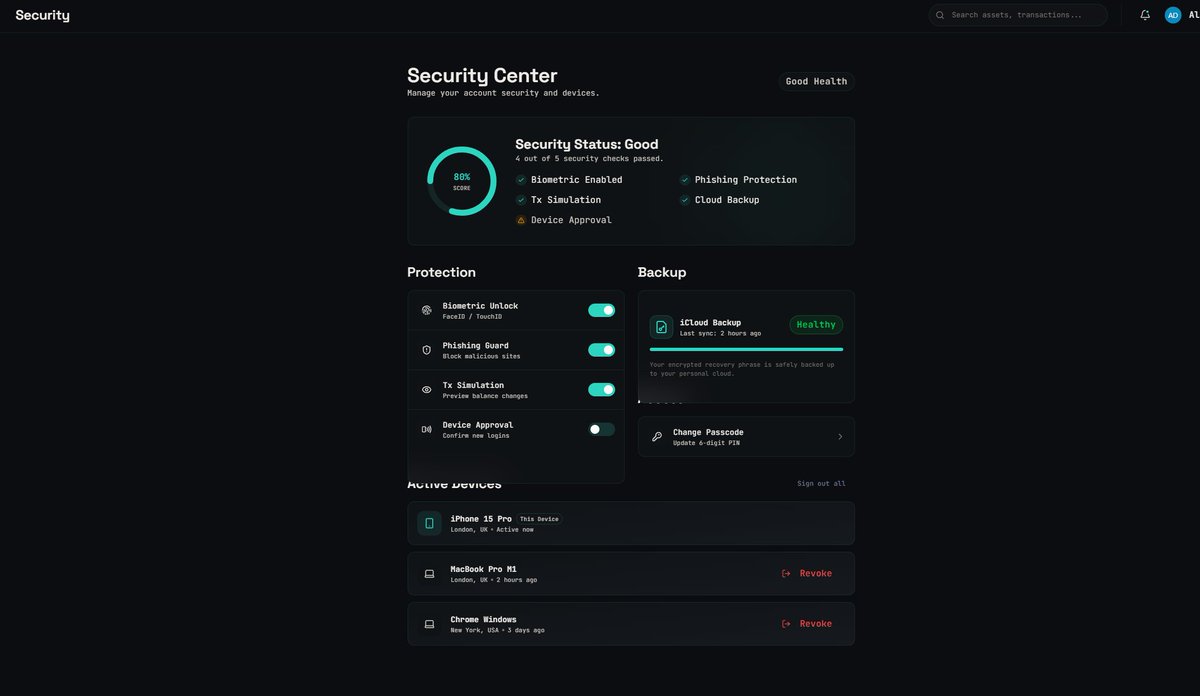Click the This Device tag
This screenshot has width=1200, height=696.
[540, 519]
